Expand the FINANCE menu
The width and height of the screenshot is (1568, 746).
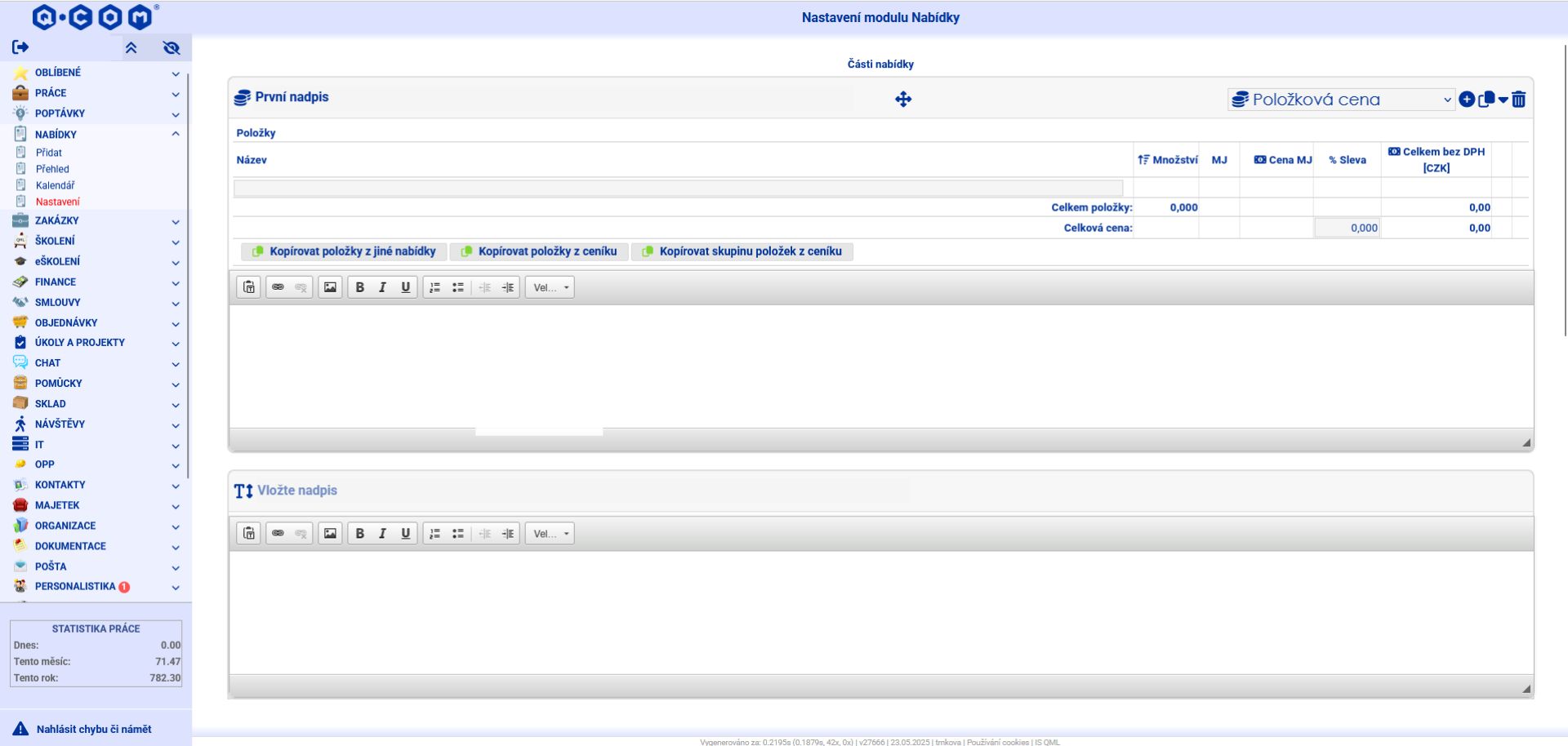tap(96, 282)
